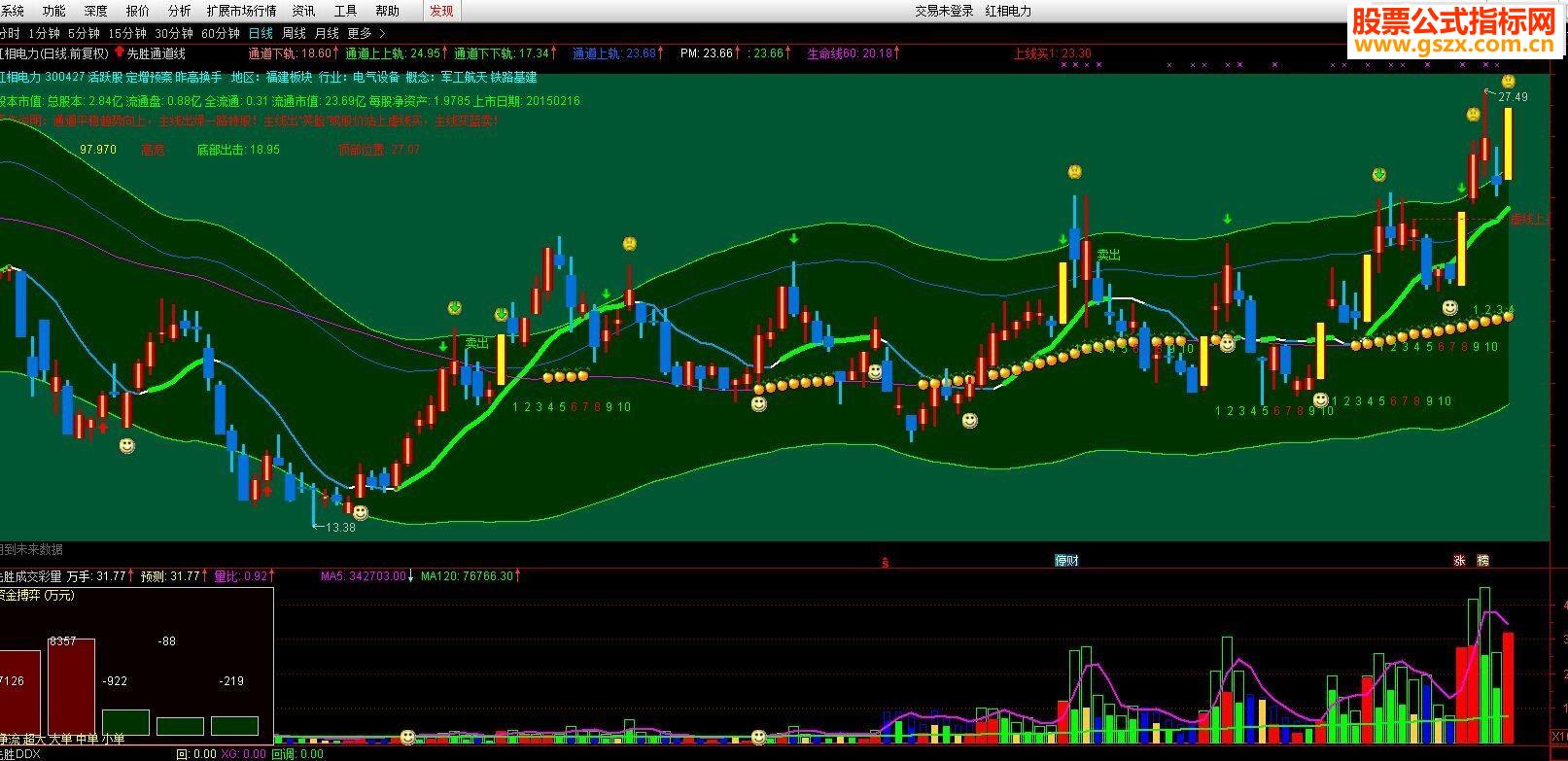Open the 资讯 menu
This screenshot has height=761, width=1568.
[303, 11]
